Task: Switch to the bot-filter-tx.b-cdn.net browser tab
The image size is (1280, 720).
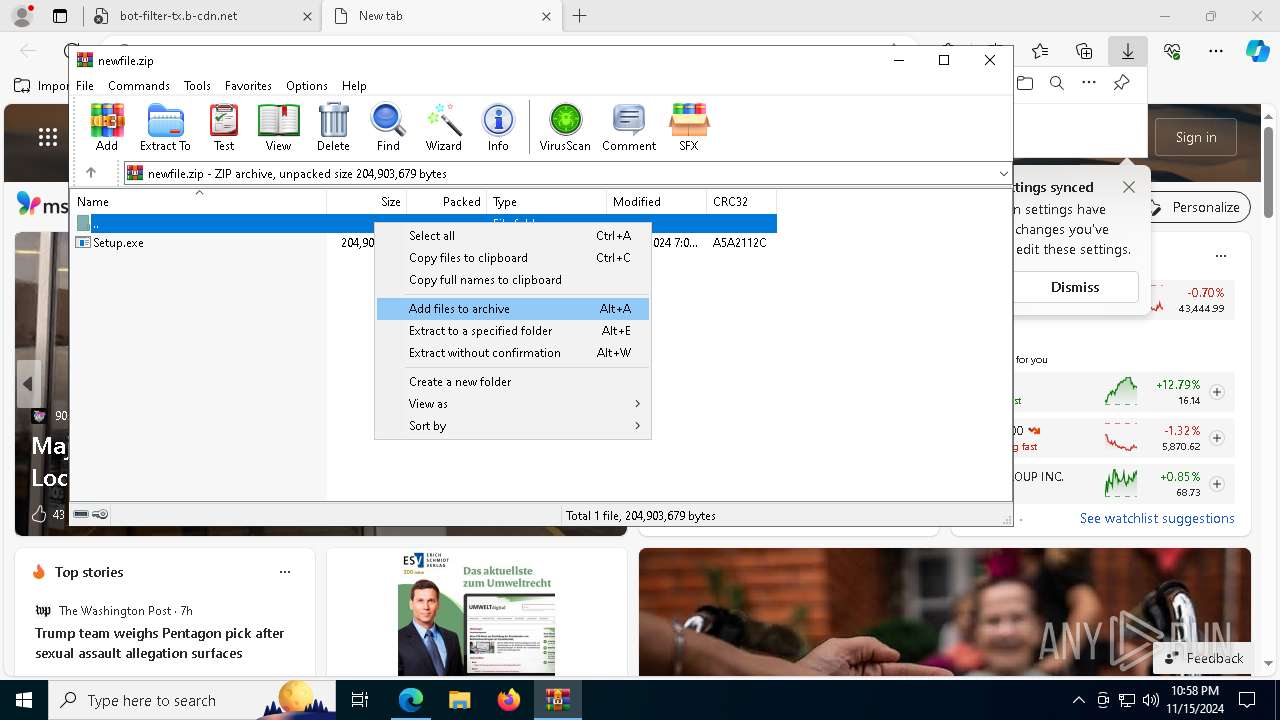Action: pyautogui.click(x=200, y=16)
